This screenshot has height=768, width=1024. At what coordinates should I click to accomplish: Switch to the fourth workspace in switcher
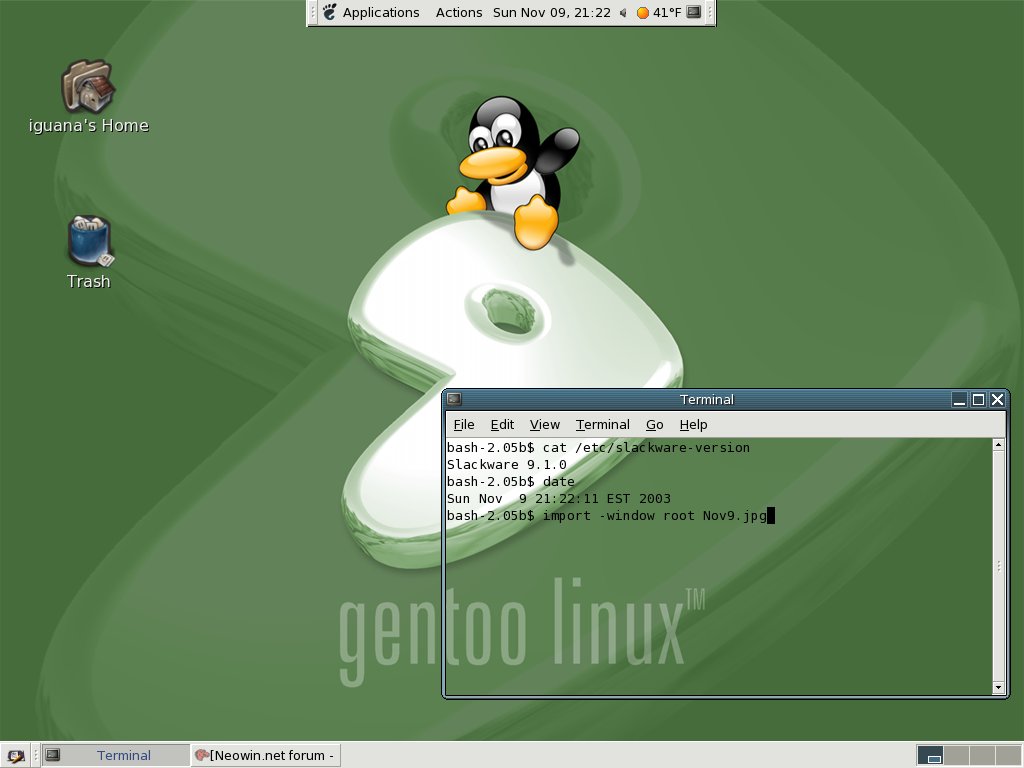coord(1008,756)
